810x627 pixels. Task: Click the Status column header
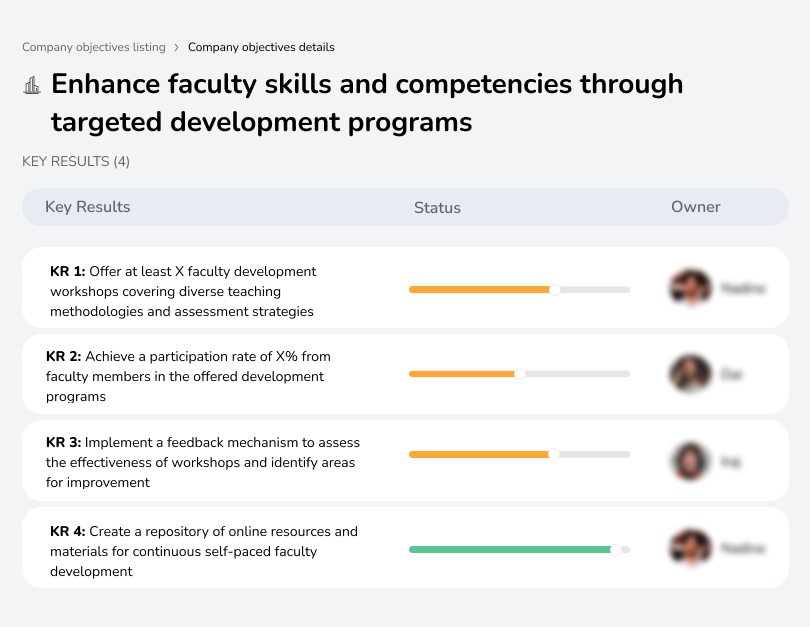pos(437,208)
